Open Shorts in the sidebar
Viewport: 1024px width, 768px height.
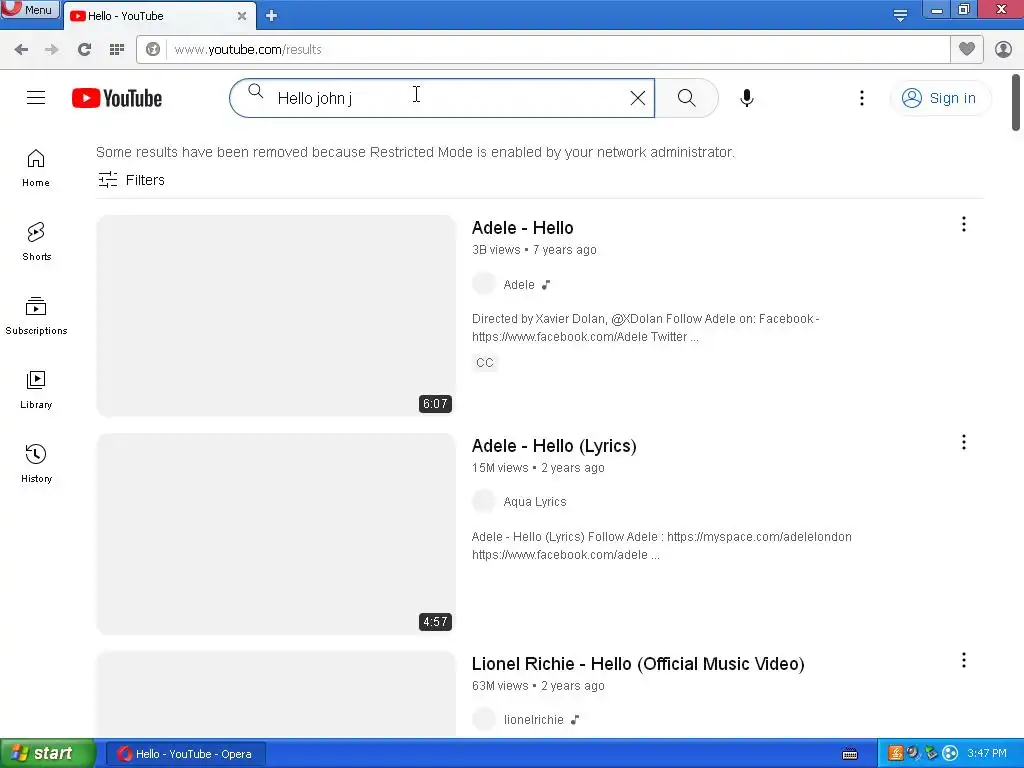pos(36,242)
